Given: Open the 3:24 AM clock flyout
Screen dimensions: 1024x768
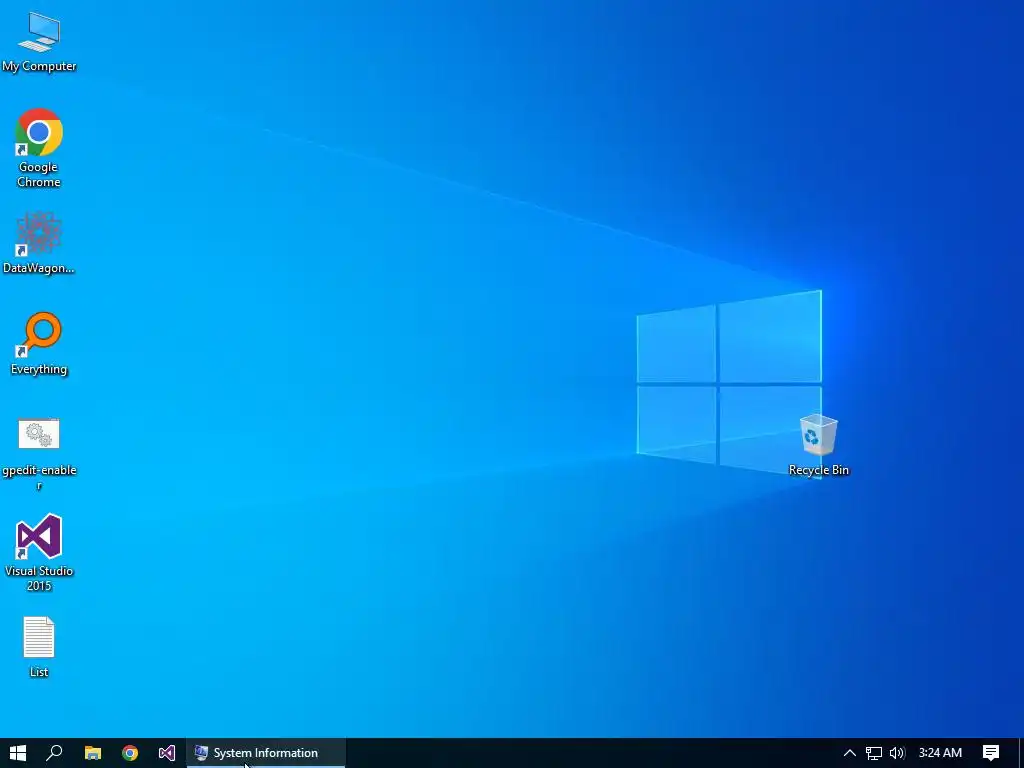Looking at the screenshot, I should pos(940,753).
